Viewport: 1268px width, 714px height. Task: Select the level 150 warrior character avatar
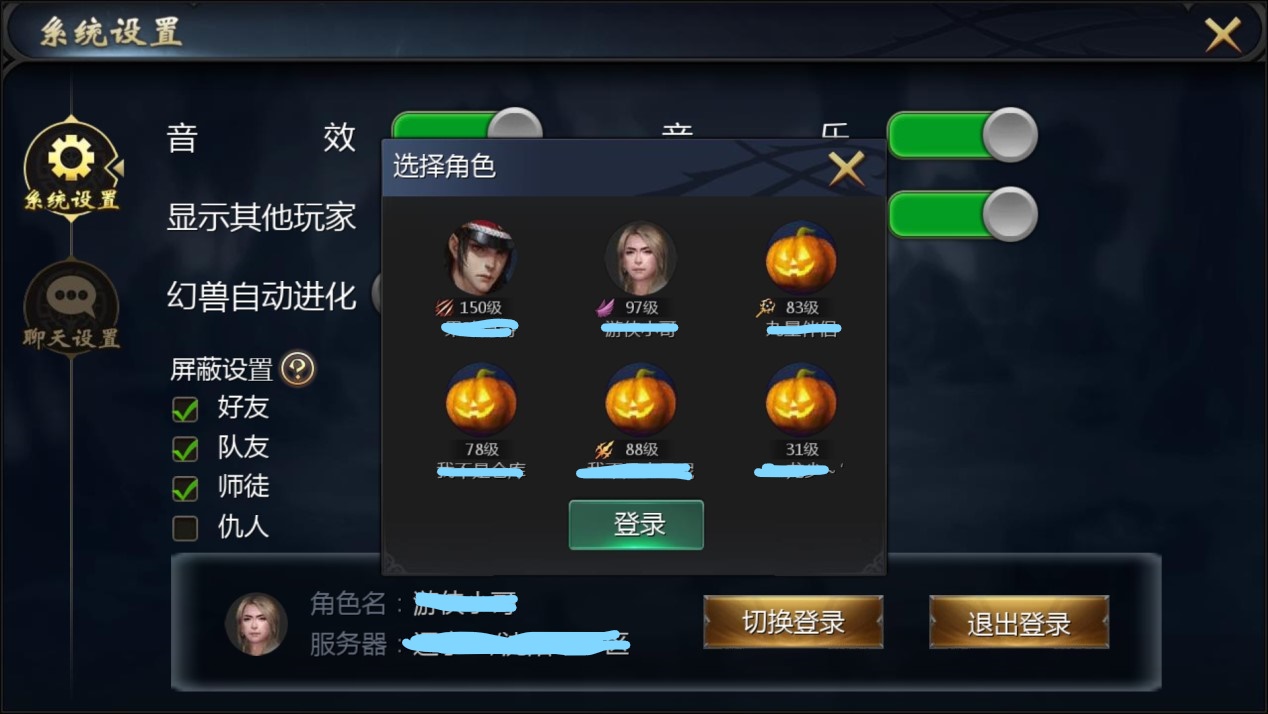coord(481,257)
